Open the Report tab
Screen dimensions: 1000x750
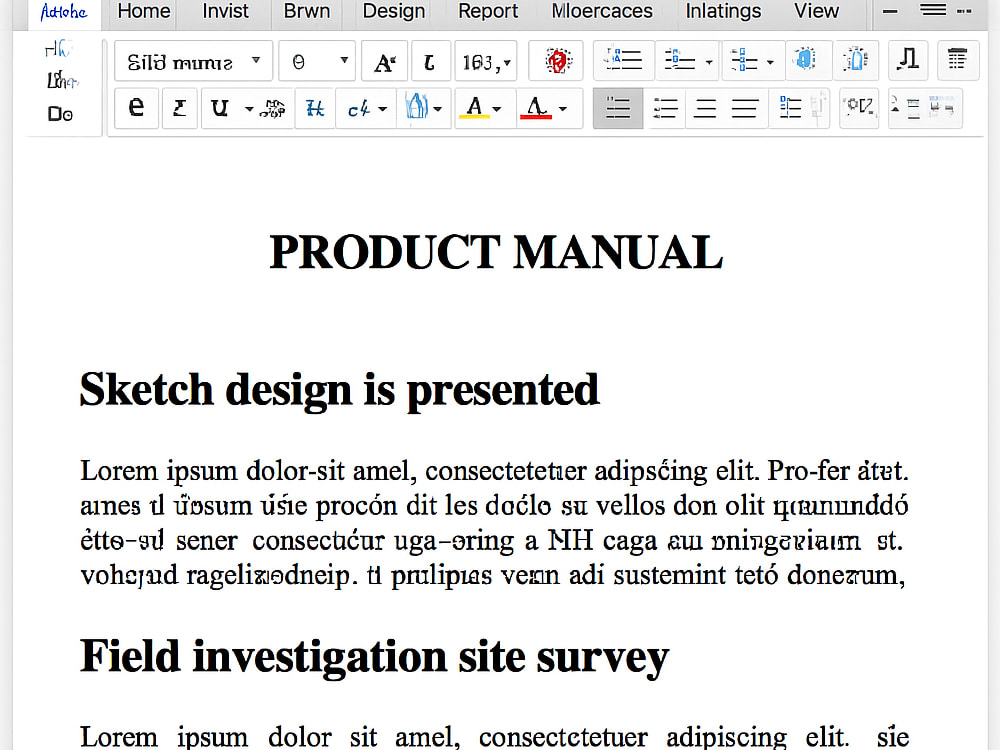pyautogui.click(x=488, y=11)
